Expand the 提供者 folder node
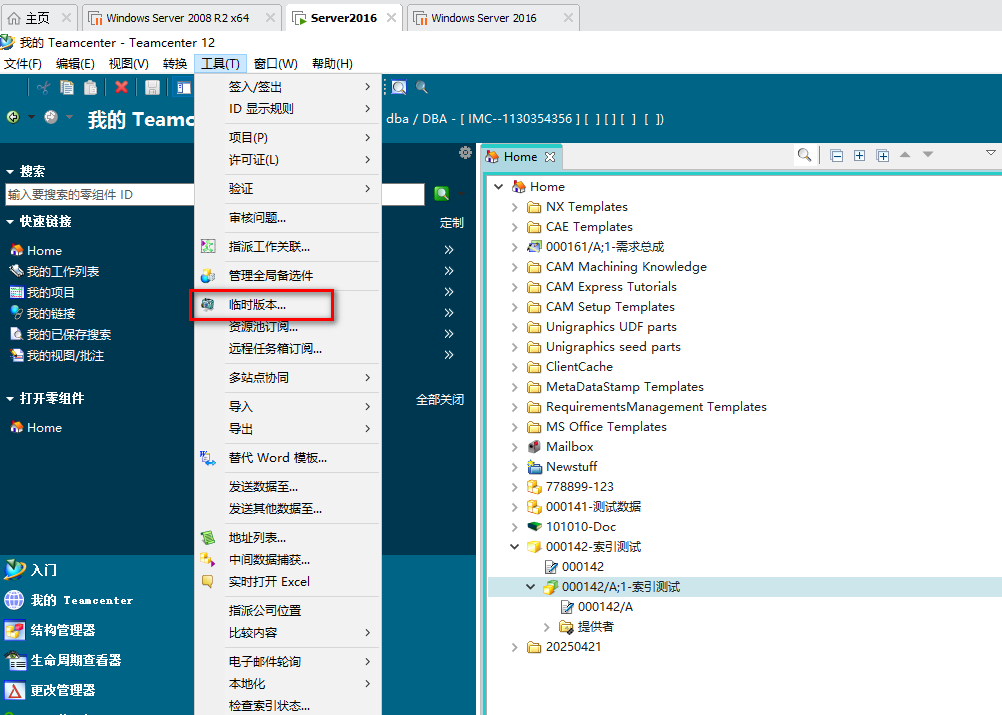The height and width of the screenshot is (715, 1002). coord(547,627)
